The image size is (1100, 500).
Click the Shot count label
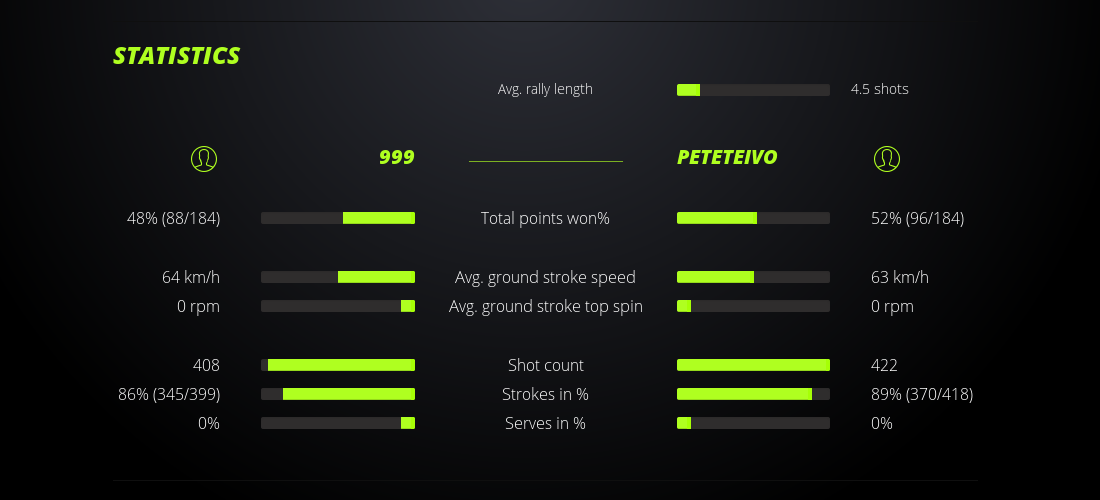tap(545, 365)
